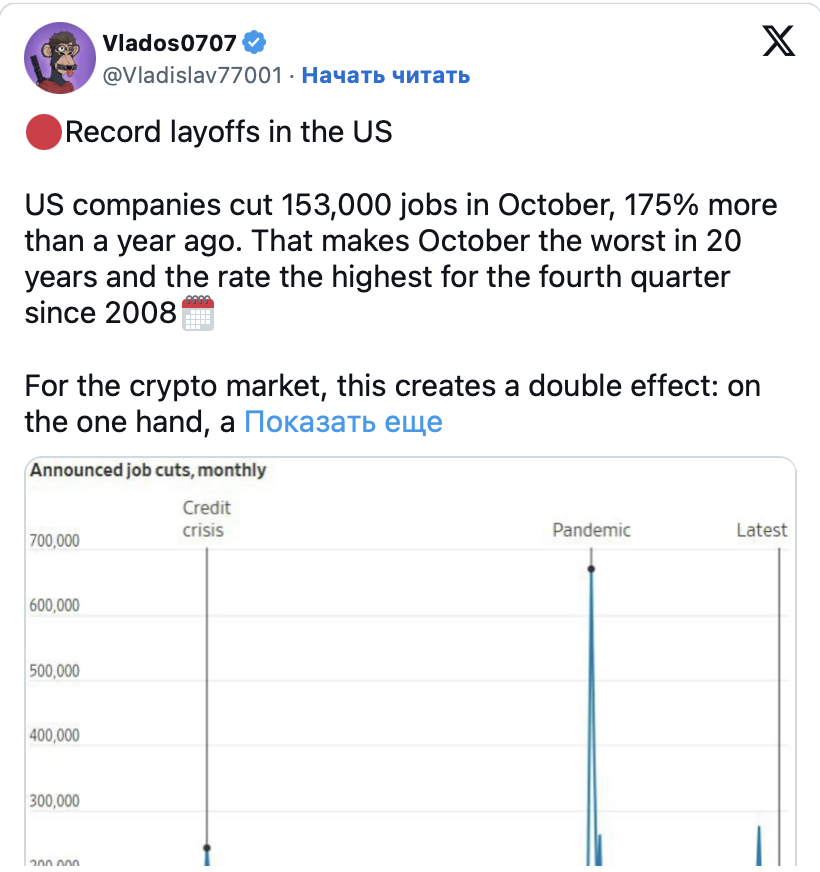Click the red circle emoji
The height and width of the screenshot is (872, 820).
(x=42, y=132)
